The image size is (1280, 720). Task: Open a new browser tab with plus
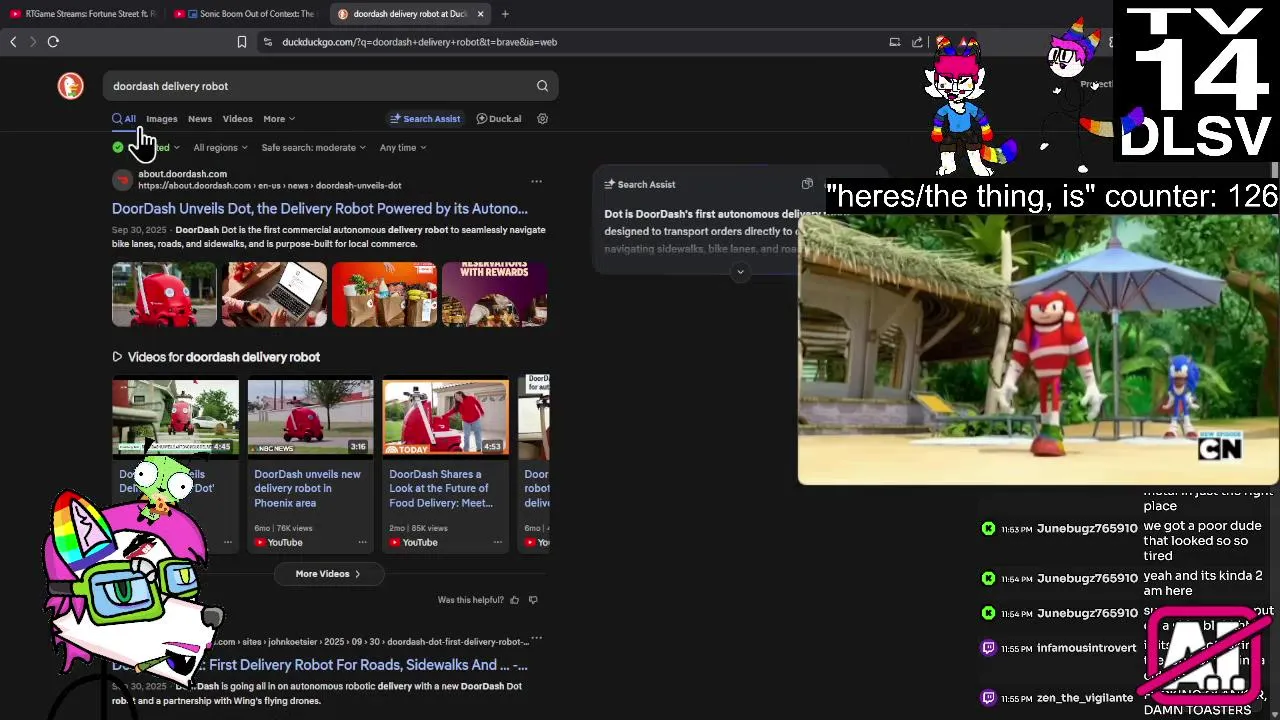click(505, 14)
